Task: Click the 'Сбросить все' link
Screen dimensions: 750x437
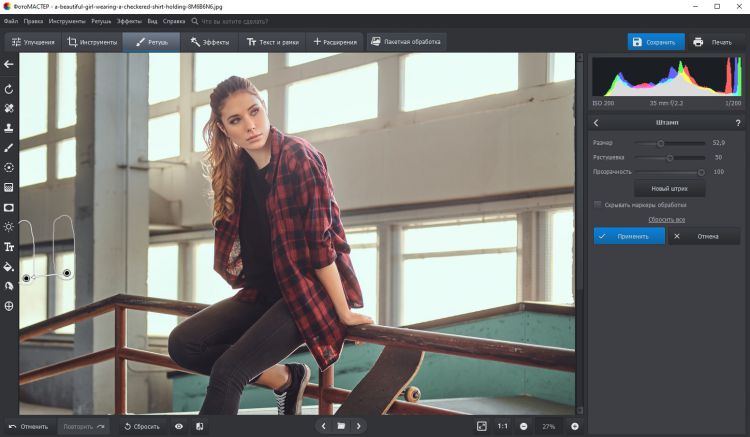Action: coord(666,218)
